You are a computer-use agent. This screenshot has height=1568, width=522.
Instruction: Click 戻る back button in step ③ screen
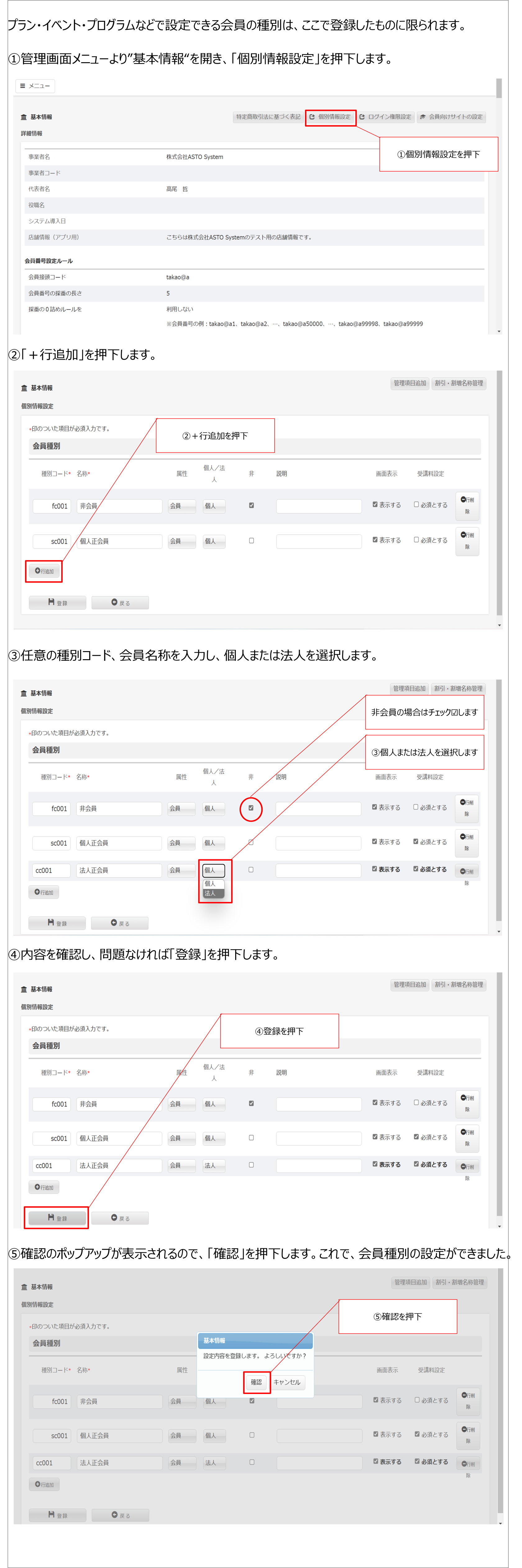click(x=120, y=923)
